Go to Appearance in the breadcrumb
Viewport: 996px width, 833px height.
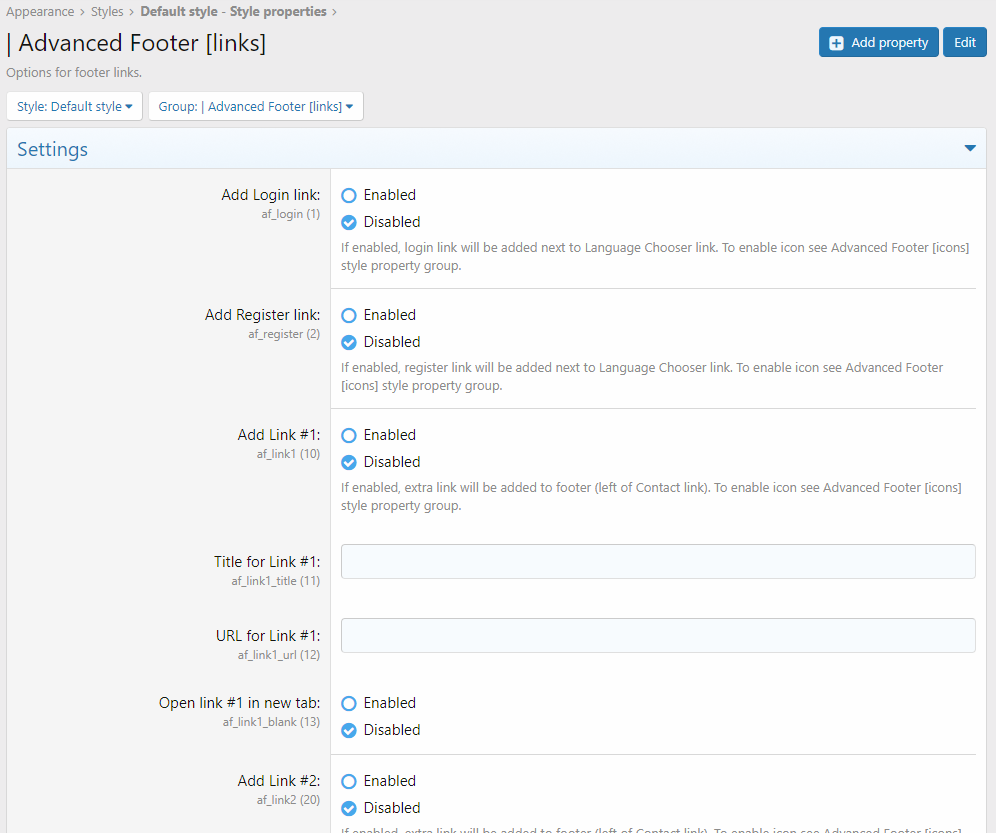(40, 12)
